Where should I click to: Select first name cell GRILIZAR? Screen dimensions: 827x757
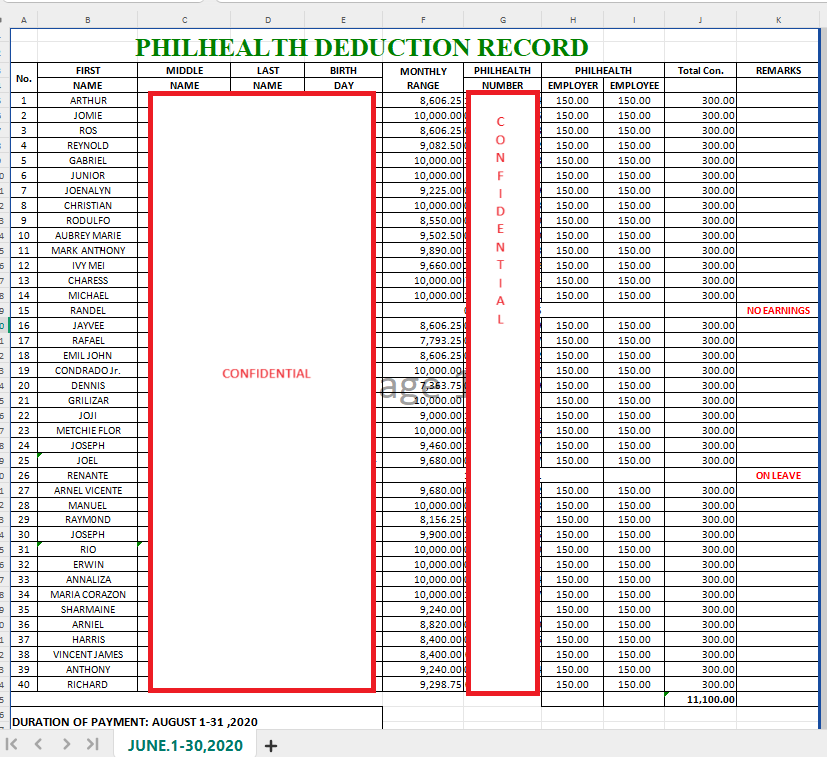(x=88, y=401)
